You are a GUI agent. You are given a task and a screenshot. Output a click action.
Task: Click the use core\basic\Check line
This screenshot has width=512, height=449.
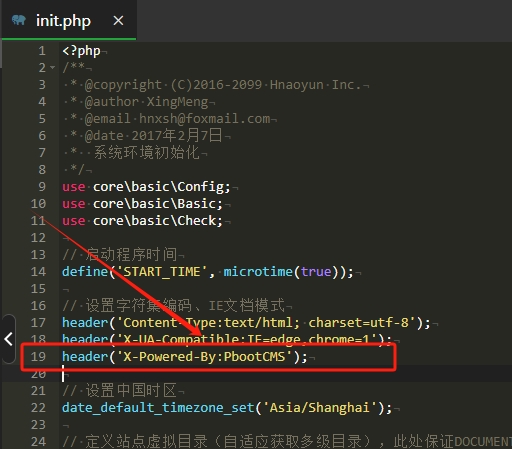coord(142,221)
